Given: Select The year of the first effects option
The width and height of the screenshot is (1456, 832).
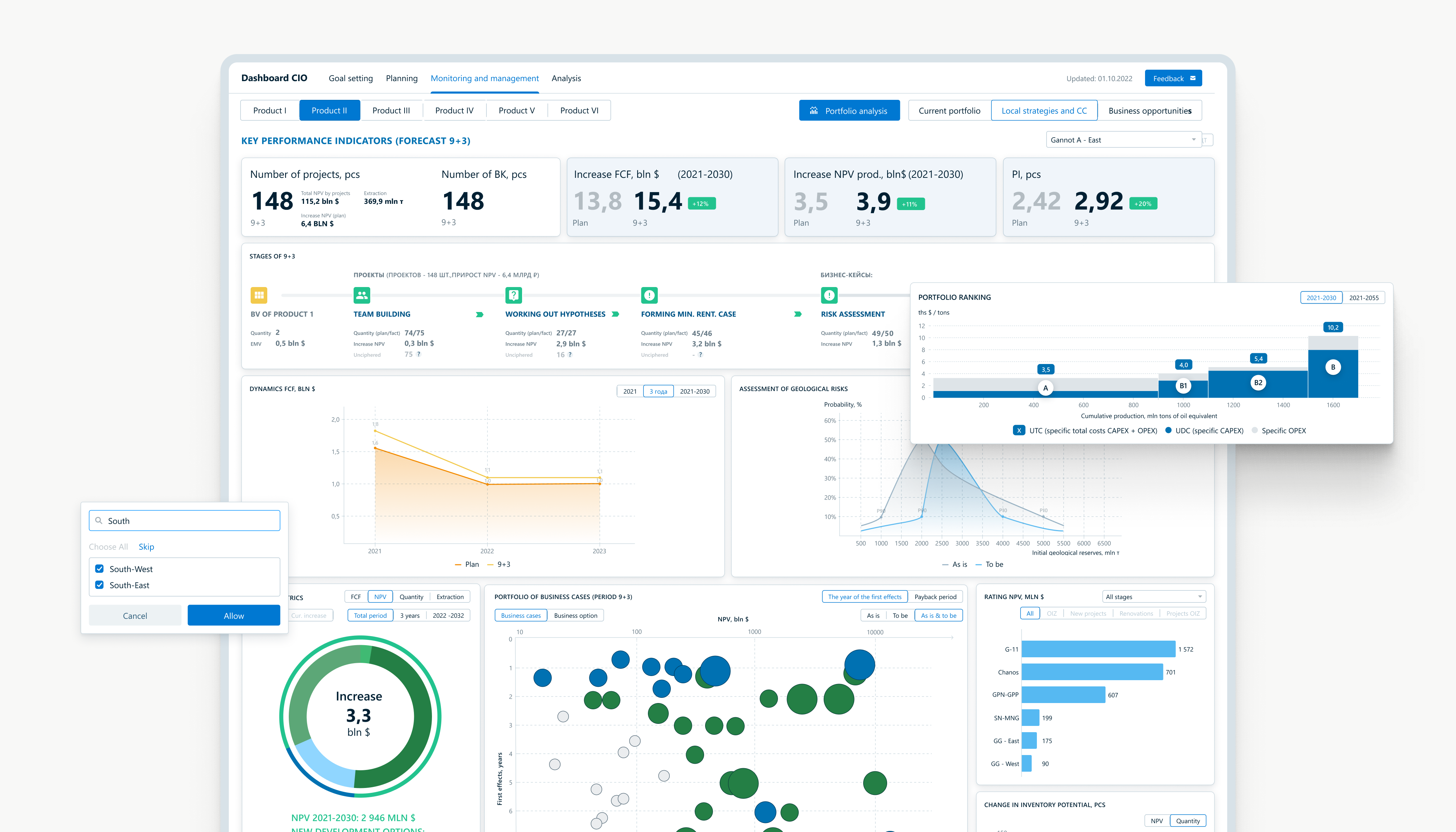Looking at the screenshot, I should pos(865,597).
